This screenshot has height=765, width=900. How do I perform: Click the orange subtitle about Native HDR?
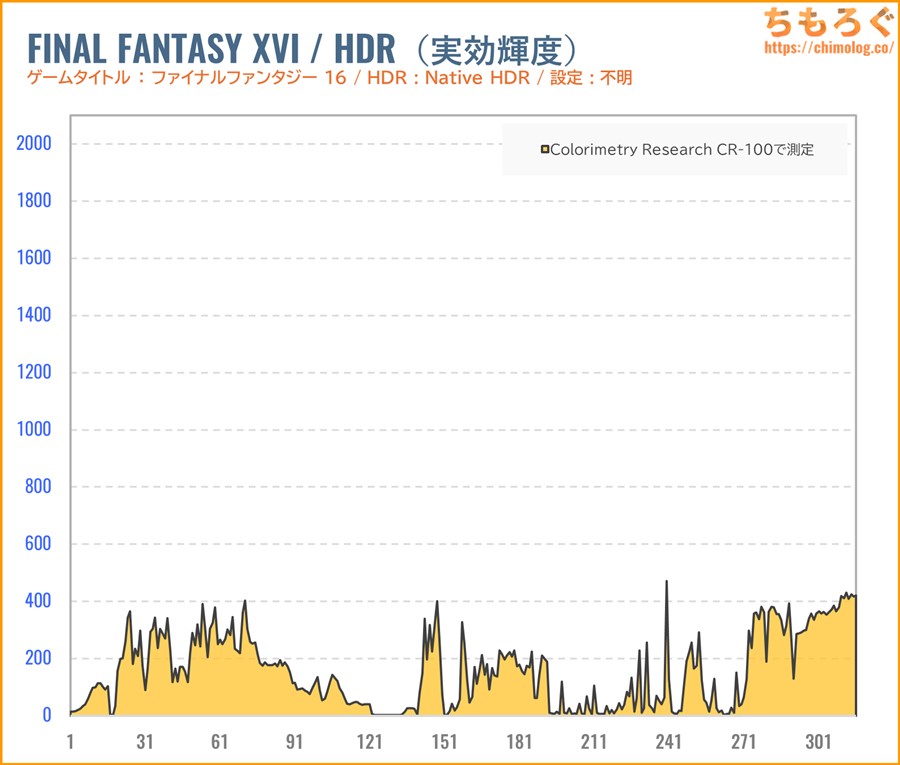tap(329, 77)
